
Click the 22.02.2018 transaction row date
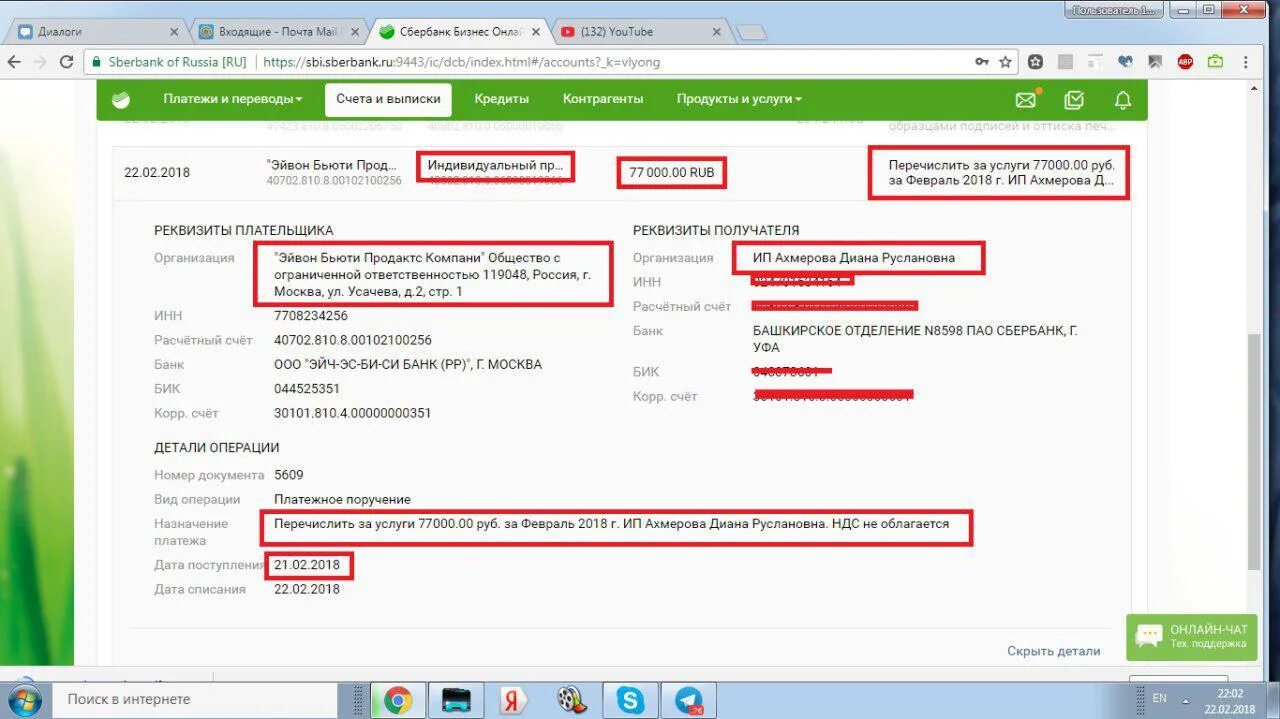157,172
